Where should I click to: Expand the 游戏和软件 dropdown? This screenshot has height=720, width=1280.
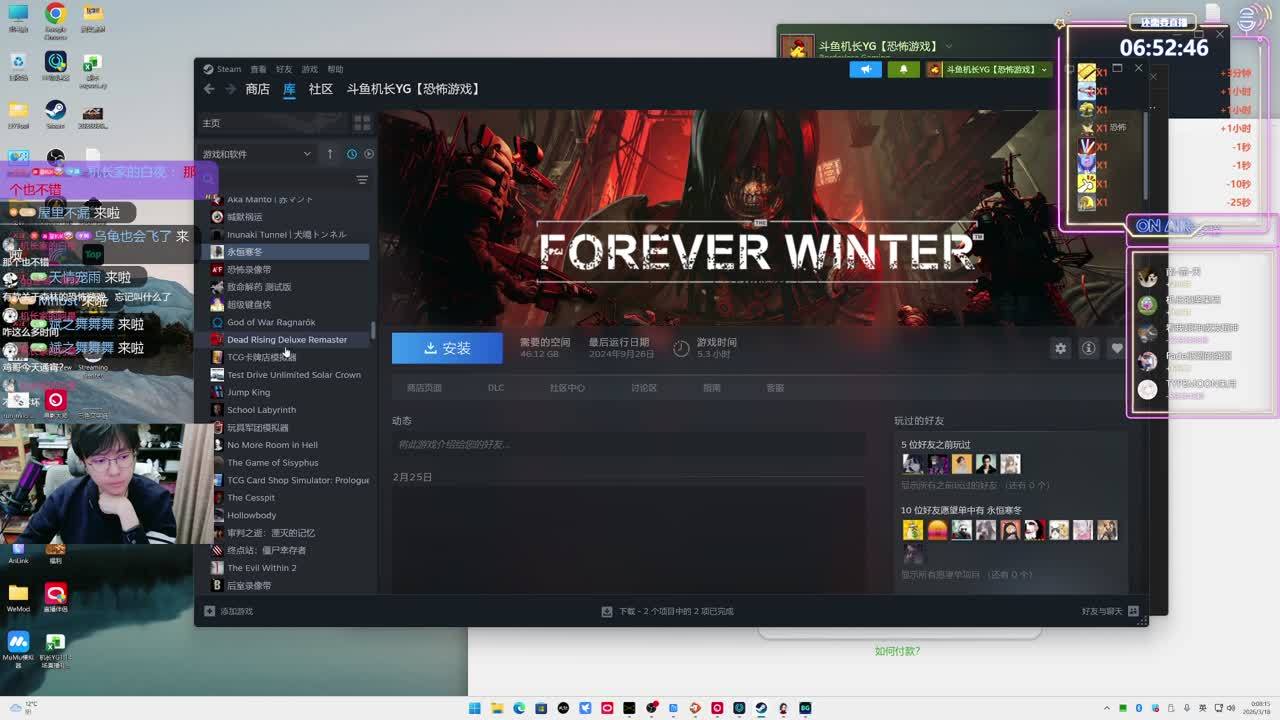pyautogui.click(x=306, y=154)
